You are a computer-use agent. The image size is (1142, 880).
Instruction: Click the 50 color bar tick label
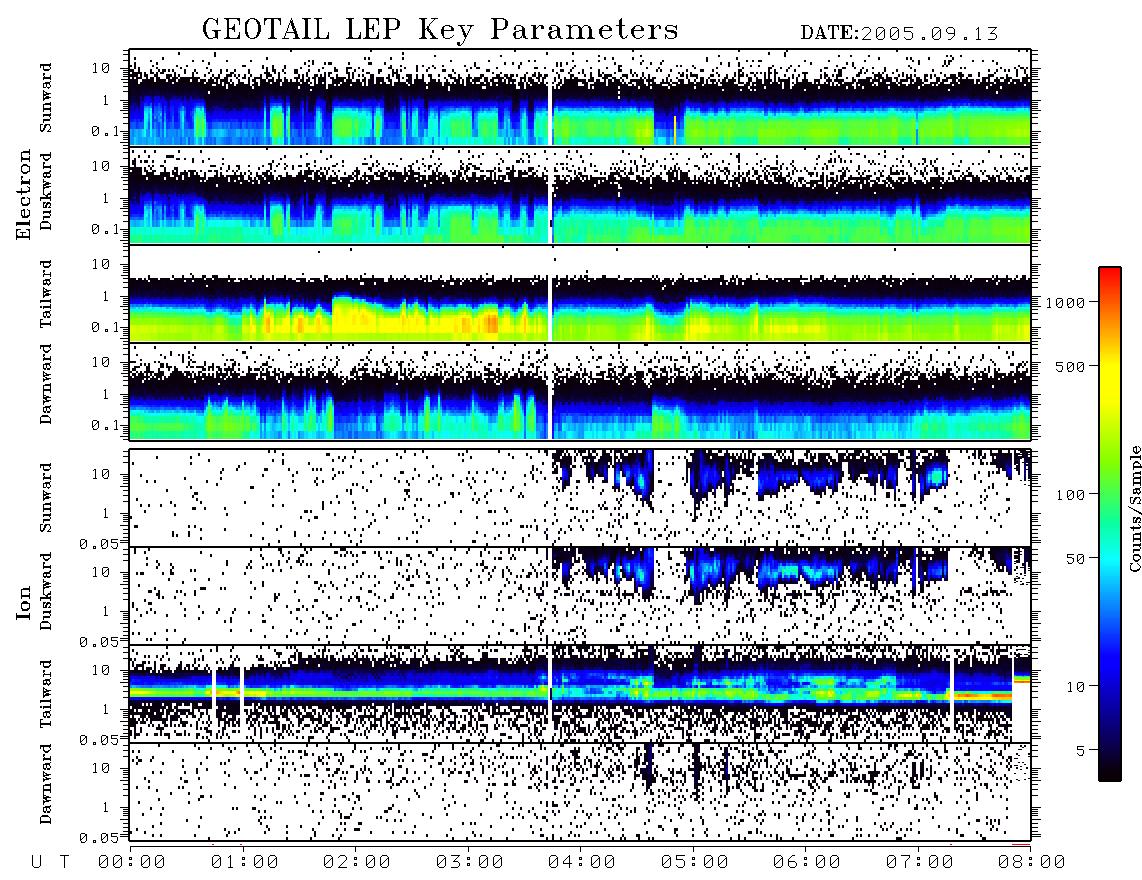(1075, 559)
